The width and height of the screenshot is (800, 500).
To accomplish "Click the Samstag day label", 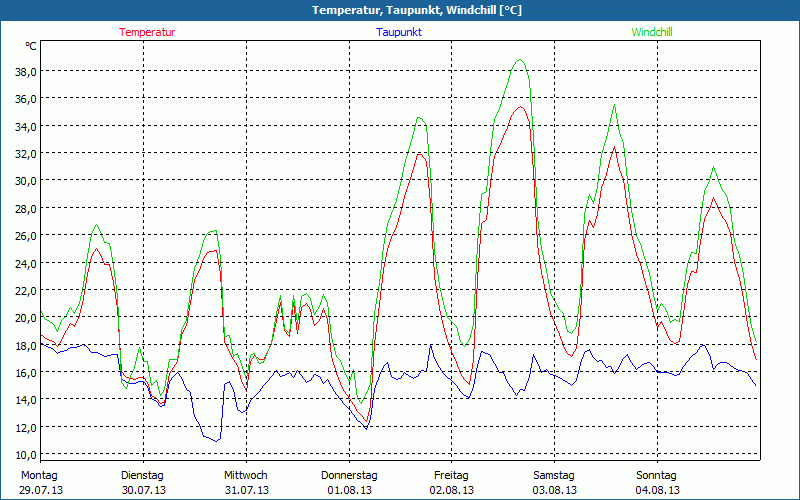I will (554, 476).
